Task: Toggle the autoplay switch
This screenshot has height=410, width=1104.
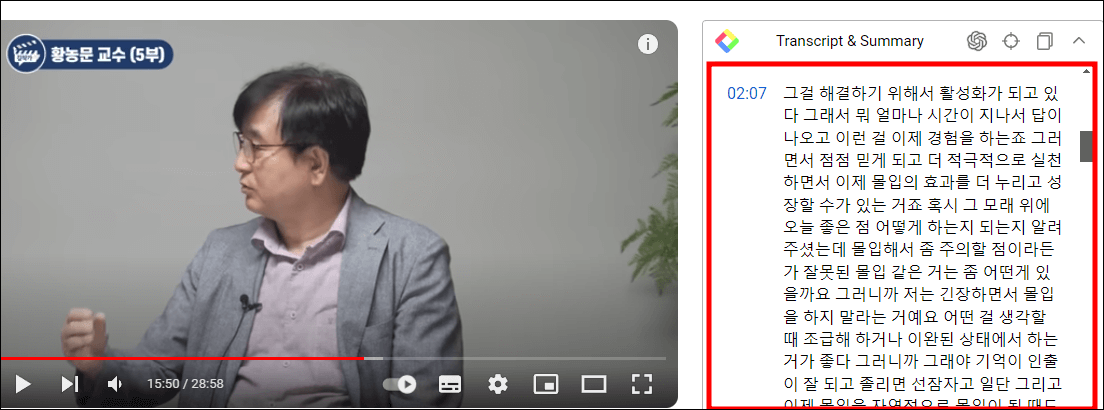Action: pos(400,384)
